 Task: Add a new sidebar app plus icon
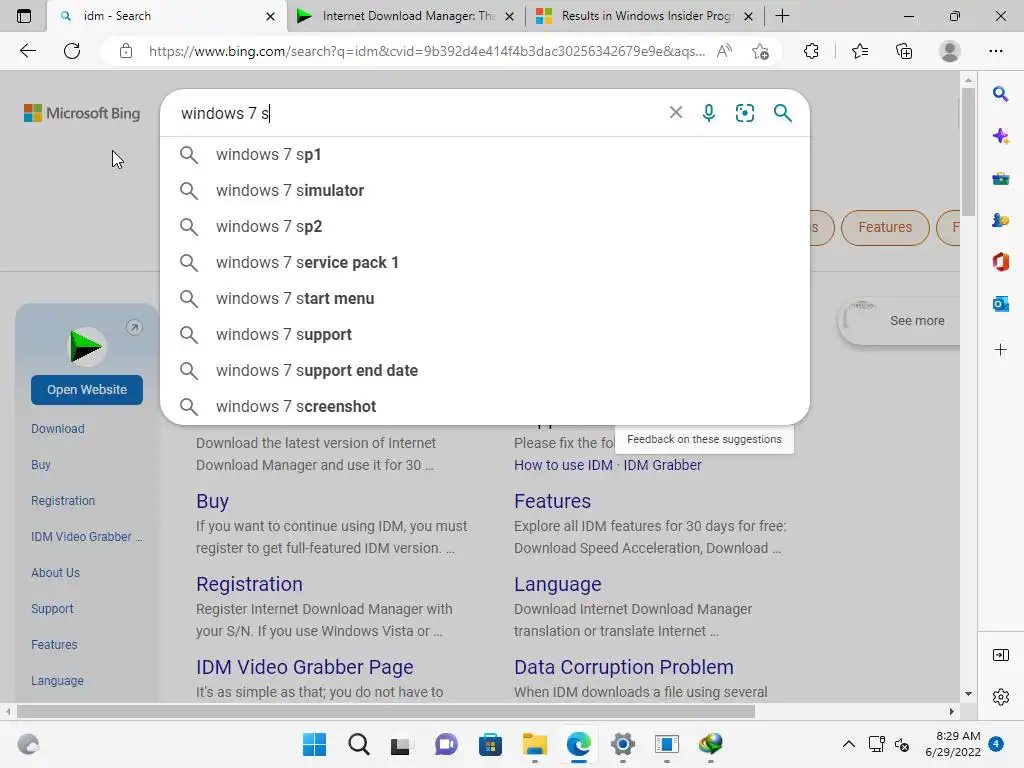click(1000, 349)
